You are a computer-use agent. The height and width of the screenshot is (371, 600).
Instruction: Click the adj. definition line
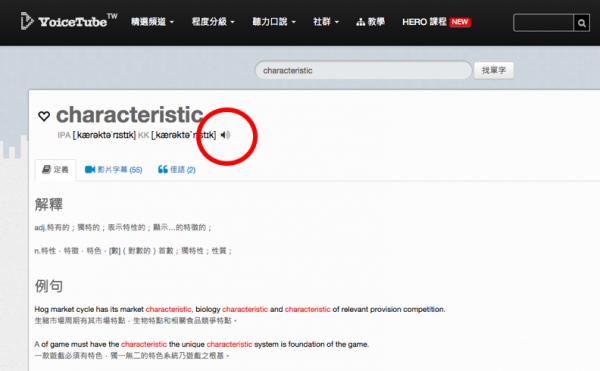tap(123, 228)
